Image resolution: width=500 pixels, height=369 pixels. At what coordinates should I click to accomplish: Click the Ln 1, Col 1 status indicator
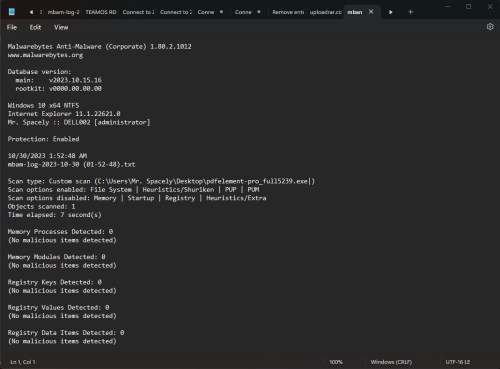coord(23,362)
